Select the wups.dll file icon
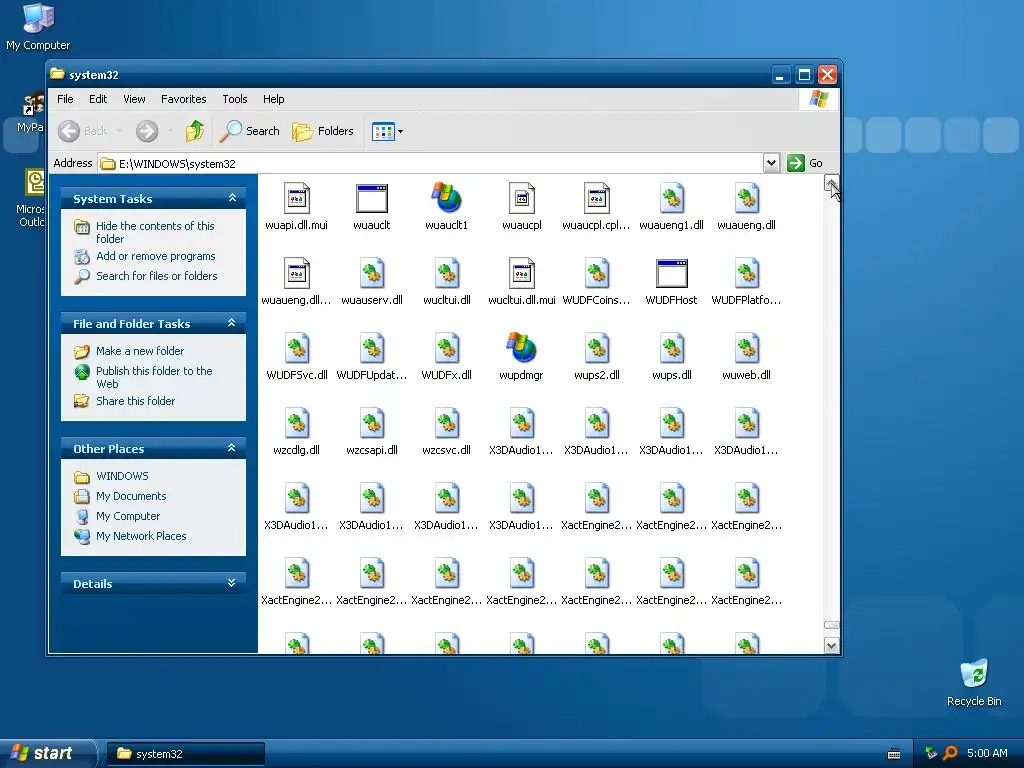1024x768 pixels. (x=671, y=348)
